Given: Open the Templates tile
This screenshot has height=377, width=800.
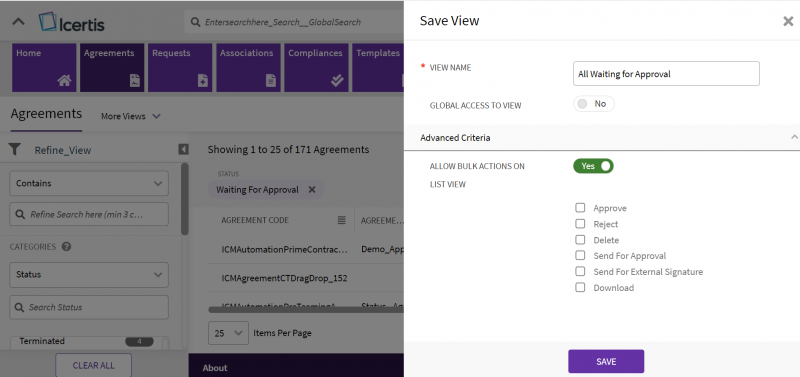Looking at the screenshot, I should point(378,67).
